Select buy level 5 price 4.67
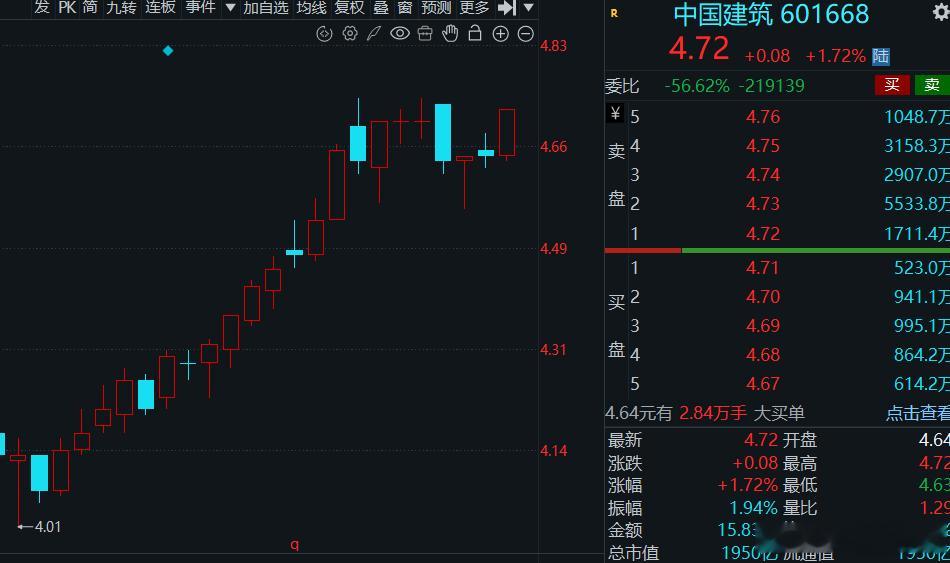This screenshot has height=563, width=950. [x=763, y=384]
